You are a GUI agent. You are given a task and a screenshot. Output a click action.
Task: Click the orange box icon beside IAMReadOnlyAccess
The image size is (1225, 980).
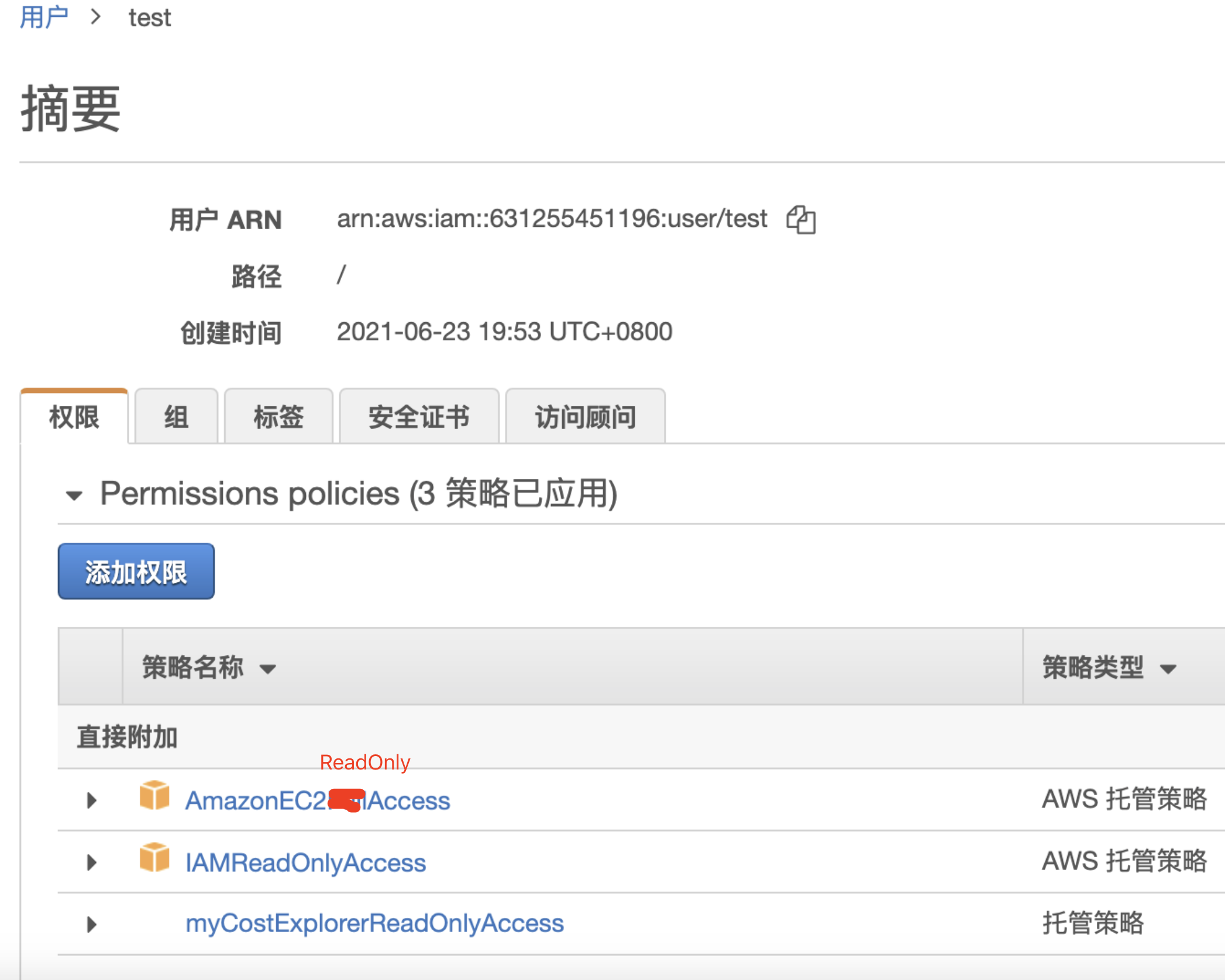click(154, 857)
